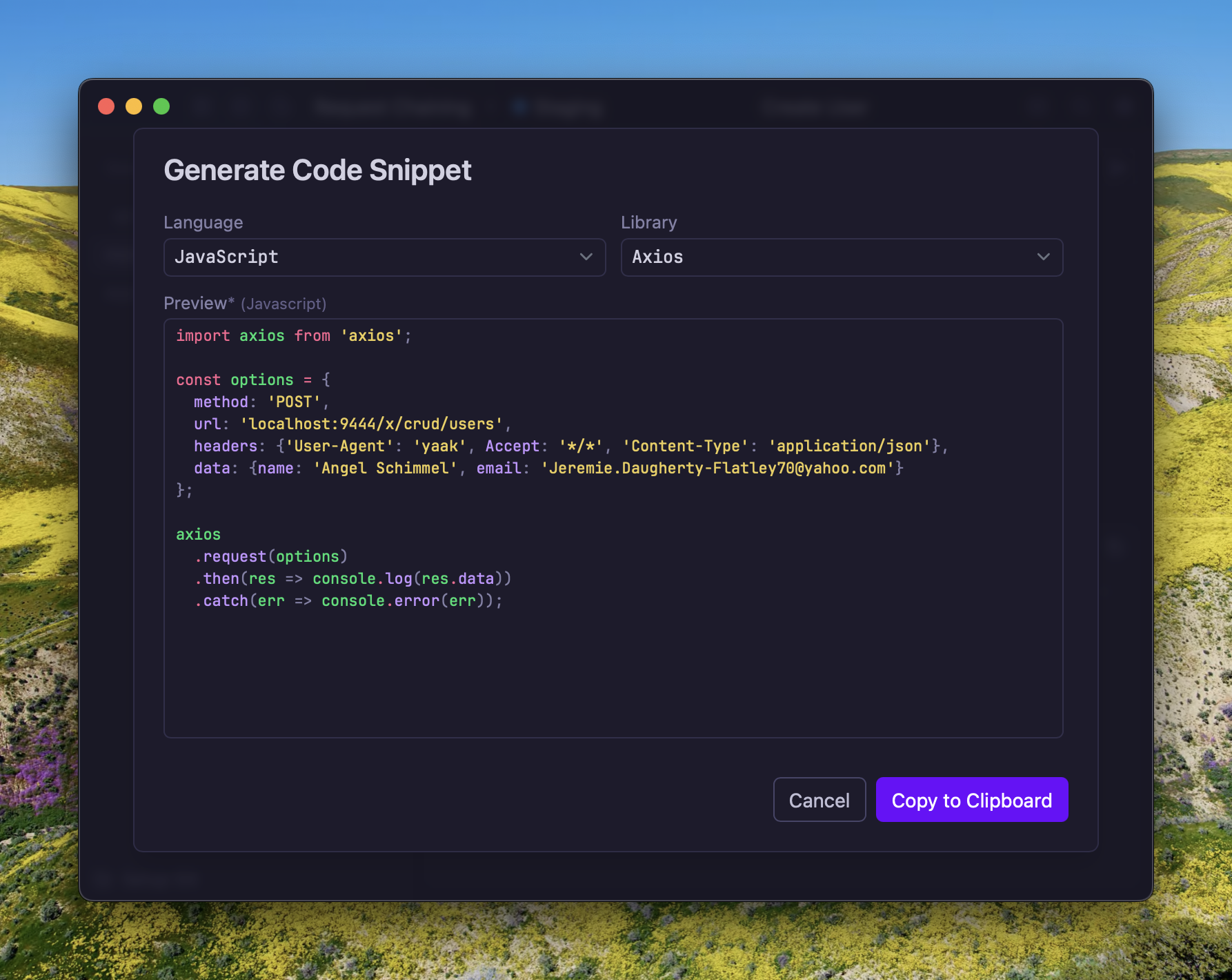Close the window with red button
Image resolution: width=1232 pixels, height=980 pixels.
106,106
